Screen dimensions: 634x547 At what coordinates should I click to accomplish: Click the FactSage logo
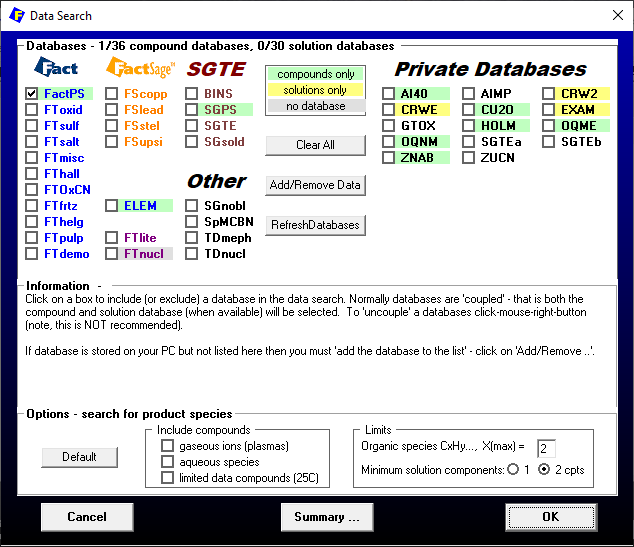pos(140,68)
